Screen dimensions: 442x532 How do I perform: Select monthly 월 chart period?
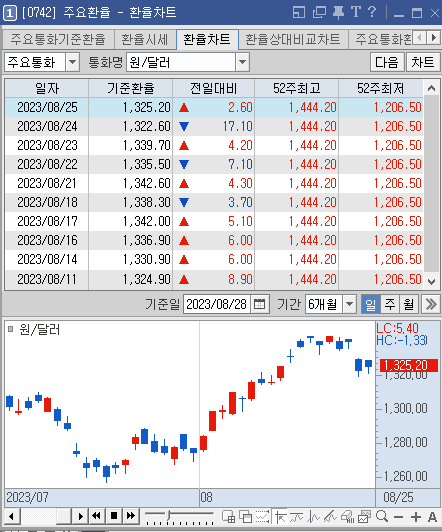(x=409, y=304)
